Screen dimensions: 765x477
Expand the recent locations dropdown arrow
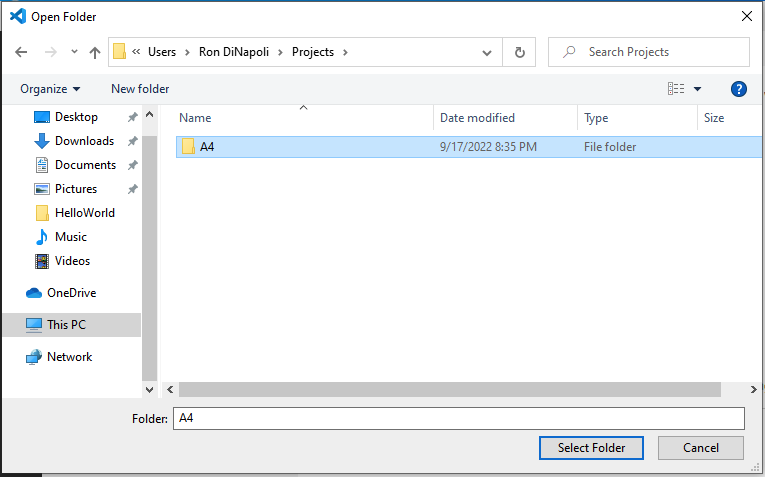[73, 52]
